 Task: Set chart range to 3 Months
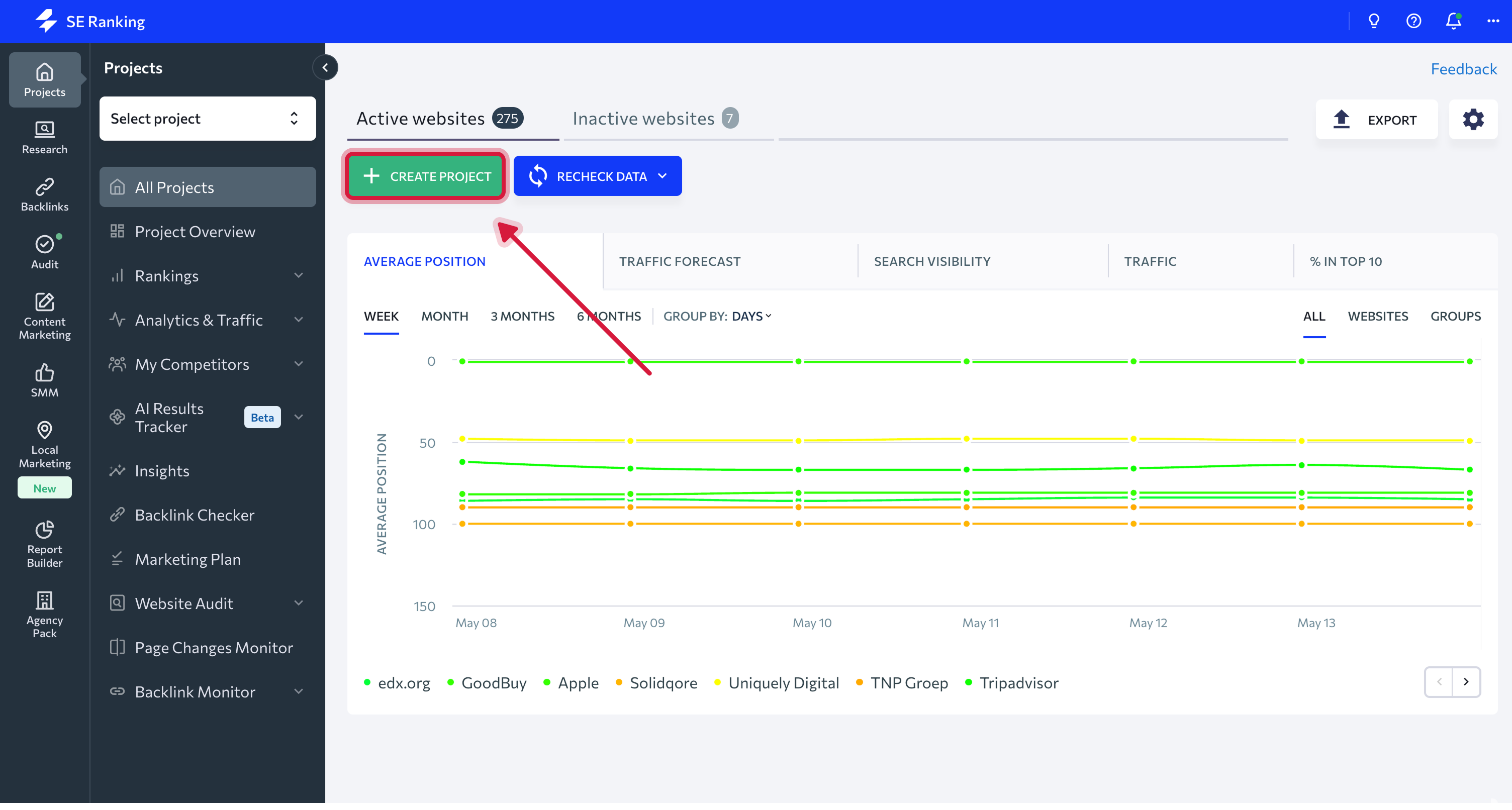point(522,317)
